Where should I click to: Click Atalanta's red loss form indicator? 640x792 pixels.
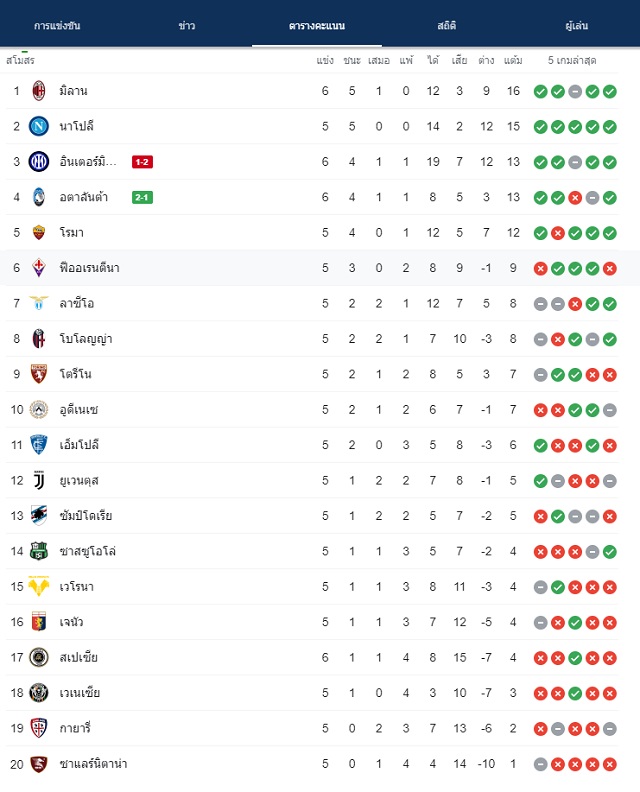pos(575,197)
